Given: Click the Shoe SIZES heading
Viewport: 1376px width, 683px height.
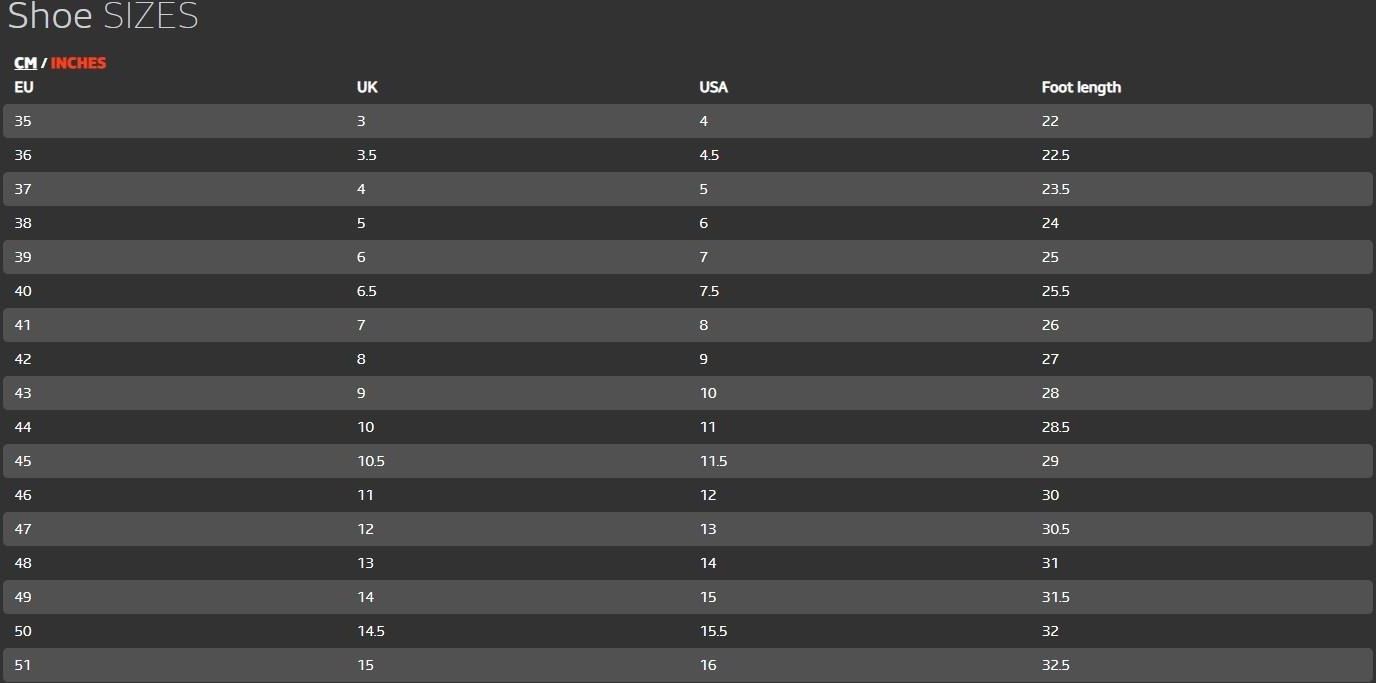Looking at the screenshot, I should pos(103,17).
